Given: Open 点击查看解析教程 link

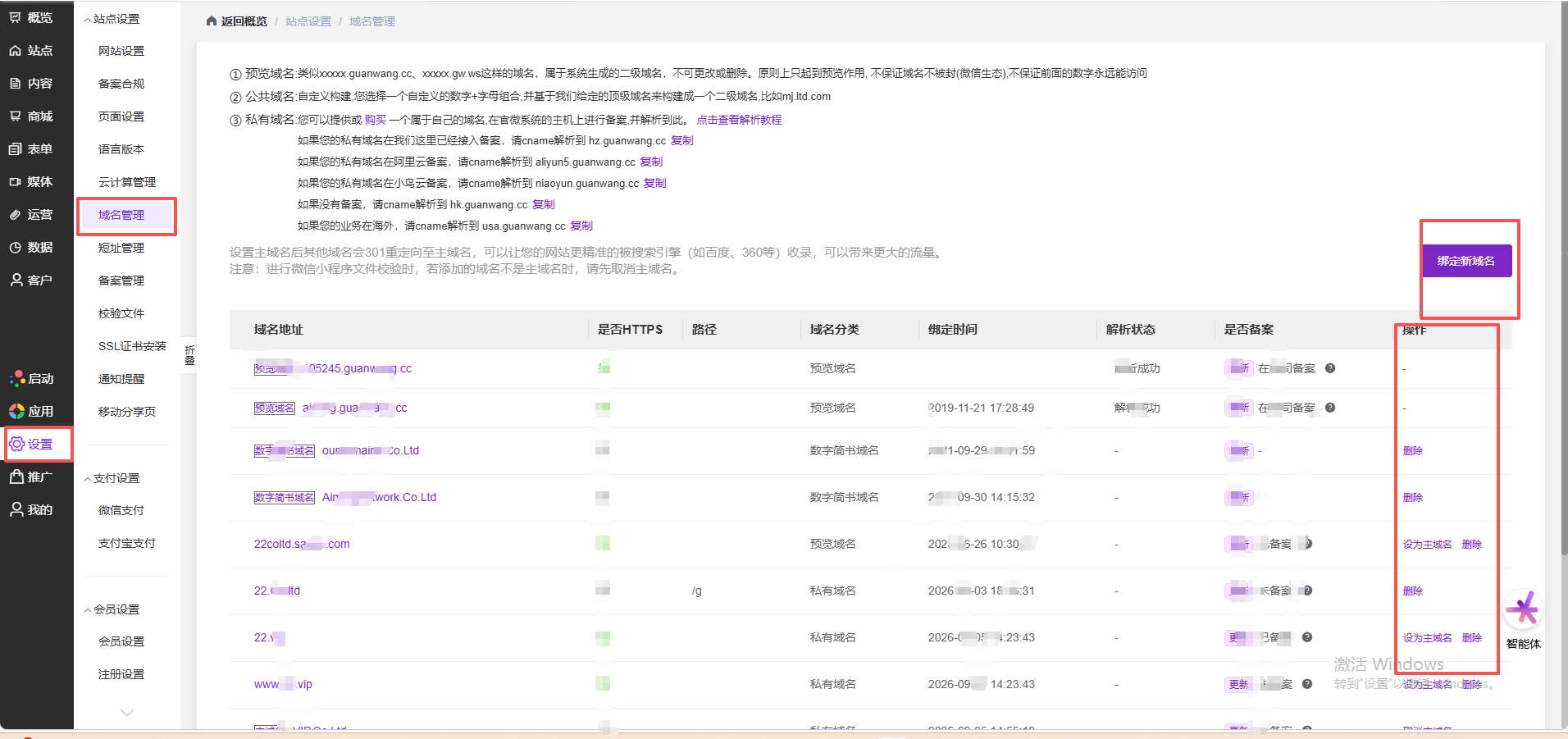Looking at the screenshot, I should [739, 120].
